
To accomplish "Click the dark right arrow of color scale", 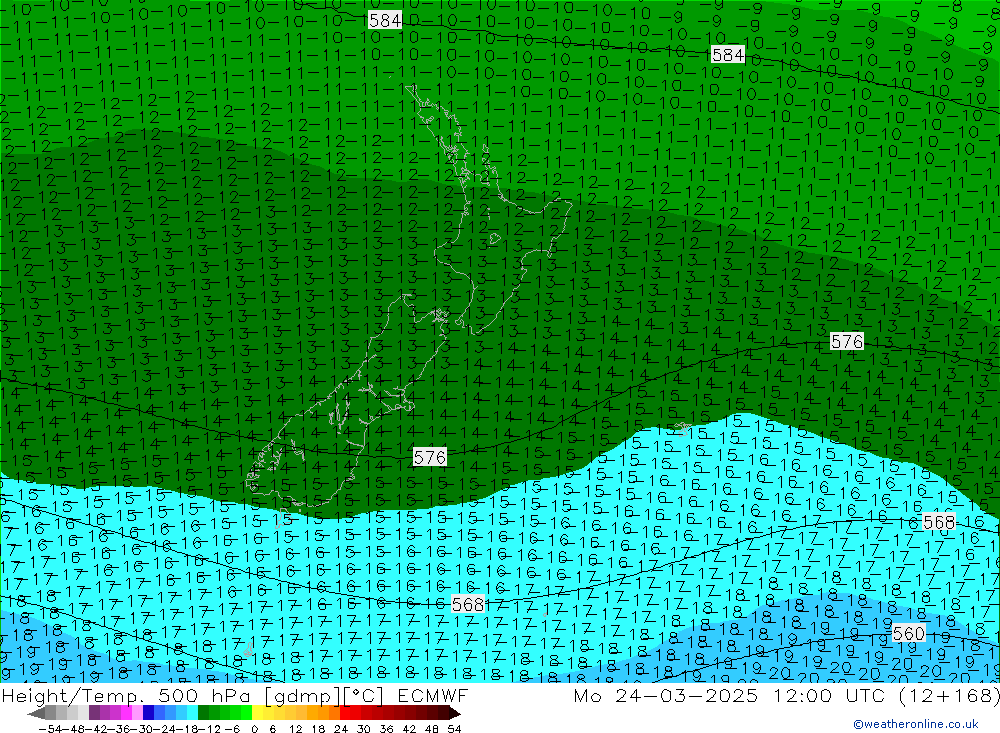I will click(x=454, y=713).
